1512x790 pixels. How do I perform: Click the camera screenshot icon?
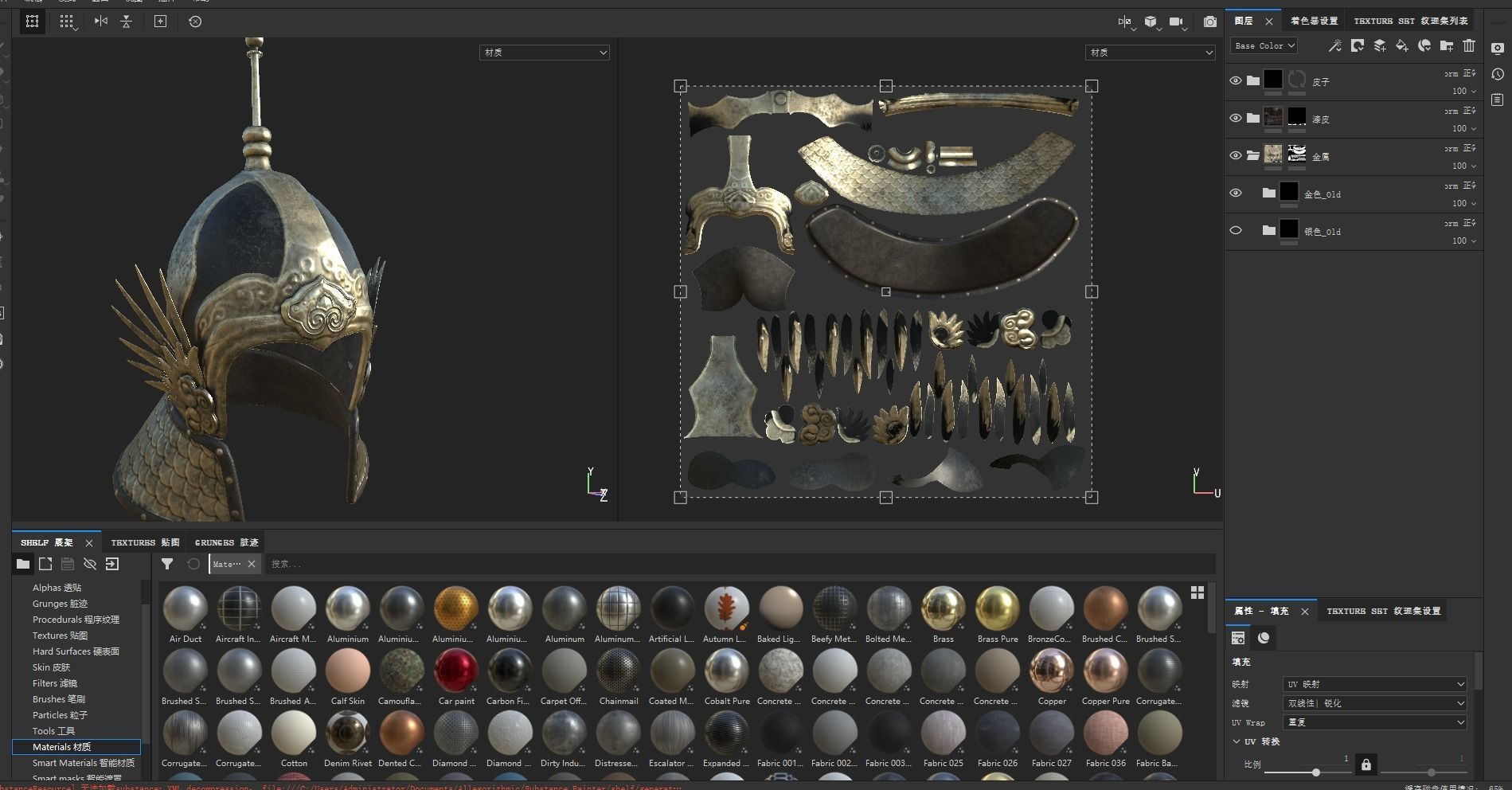pyautogui.click(x=1210, y=22)
